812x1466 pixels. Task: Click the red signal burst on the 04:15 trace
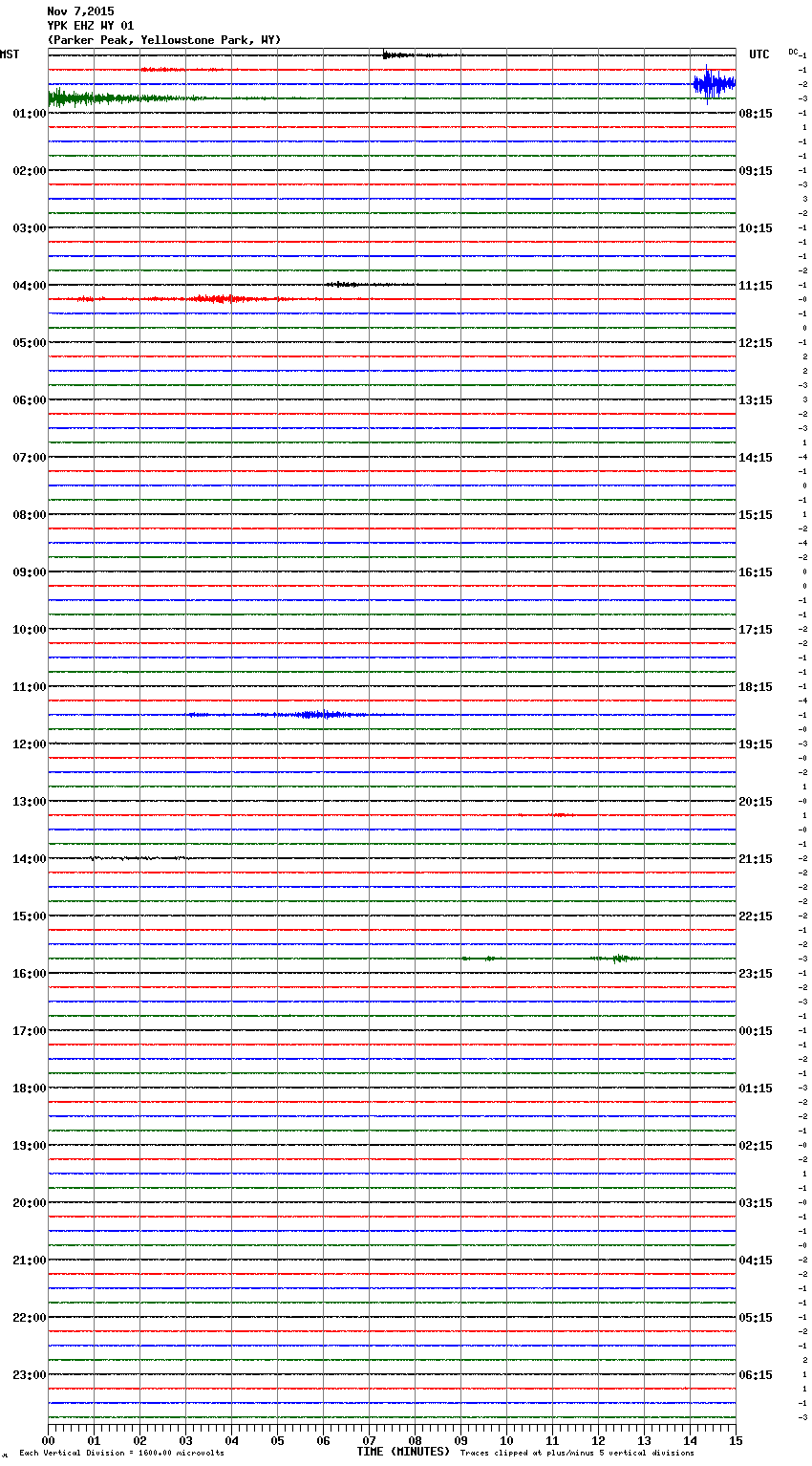220,299
